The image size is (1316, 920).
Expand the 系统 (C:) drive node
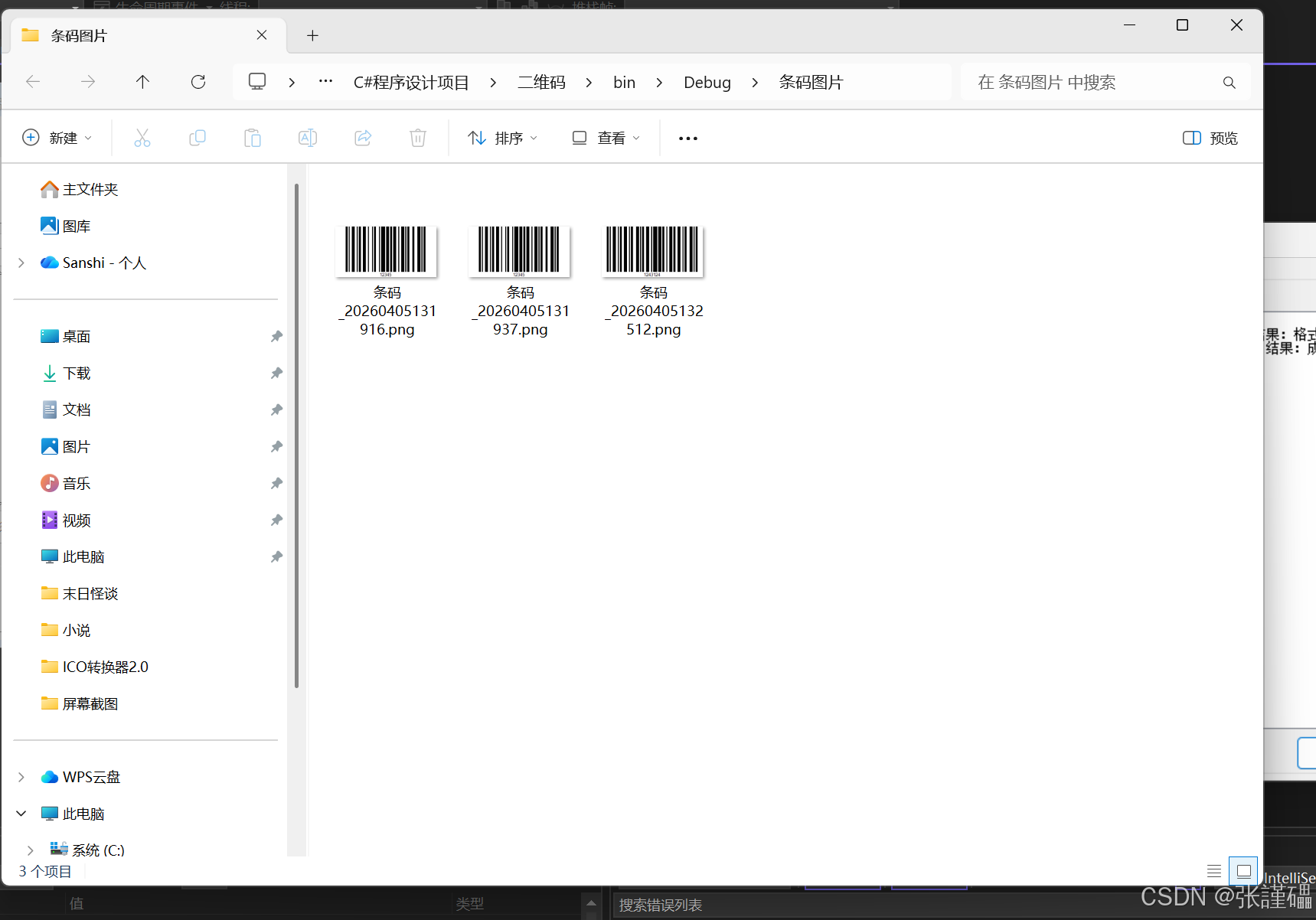click(31, 850)
